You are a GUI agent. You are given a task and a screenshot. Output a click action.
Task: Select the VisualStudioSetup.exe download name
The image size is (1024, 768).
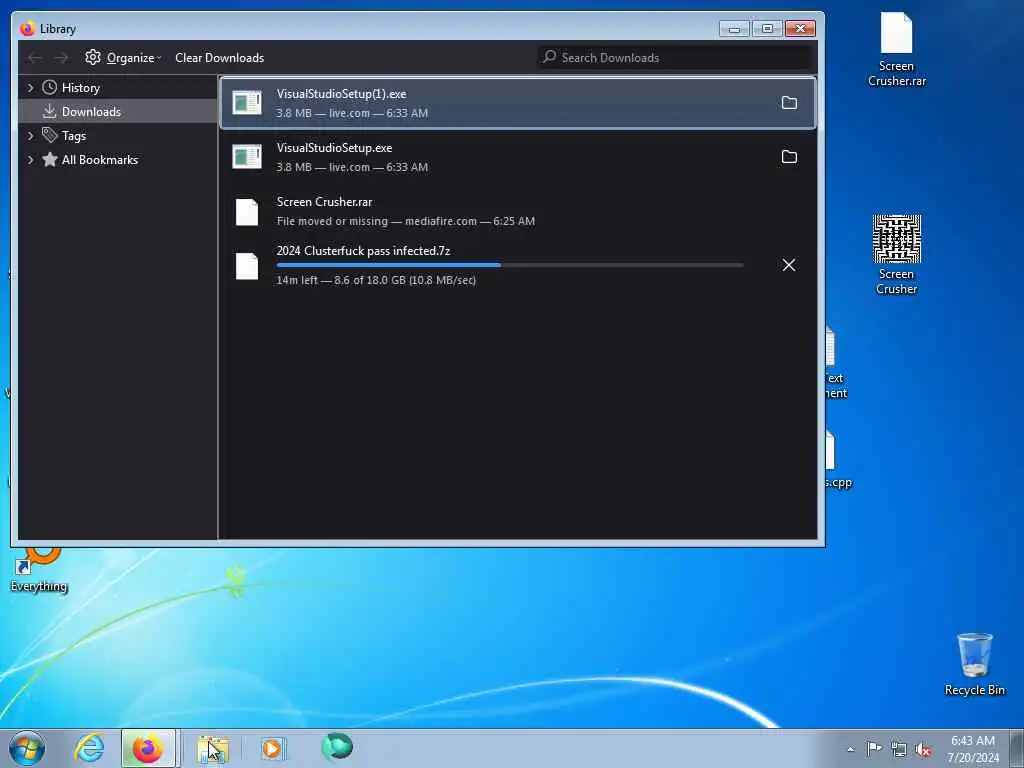pyautogui.click(x=334, y=148)
